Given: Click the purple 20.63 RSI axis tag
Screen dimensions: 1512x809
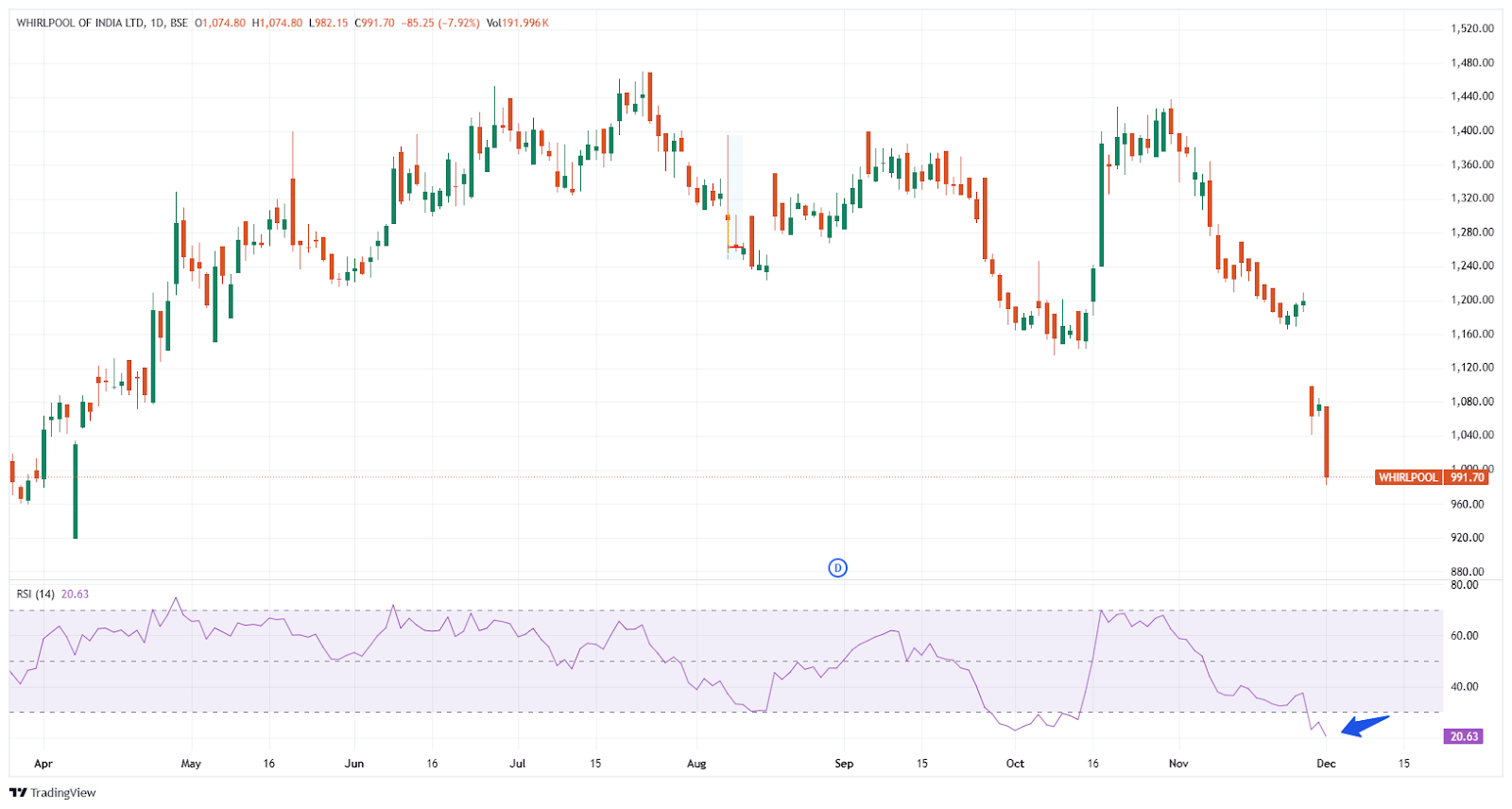Looking at the screenshot, I should pyautogui.click(x=1463, y=736).
